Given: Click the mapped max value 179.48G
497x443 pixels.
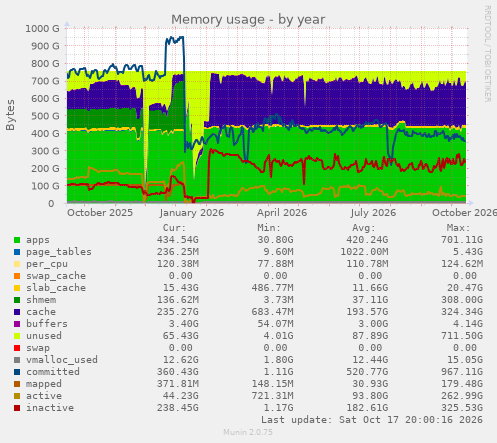Looking at the screenshot, I should 462,384.
